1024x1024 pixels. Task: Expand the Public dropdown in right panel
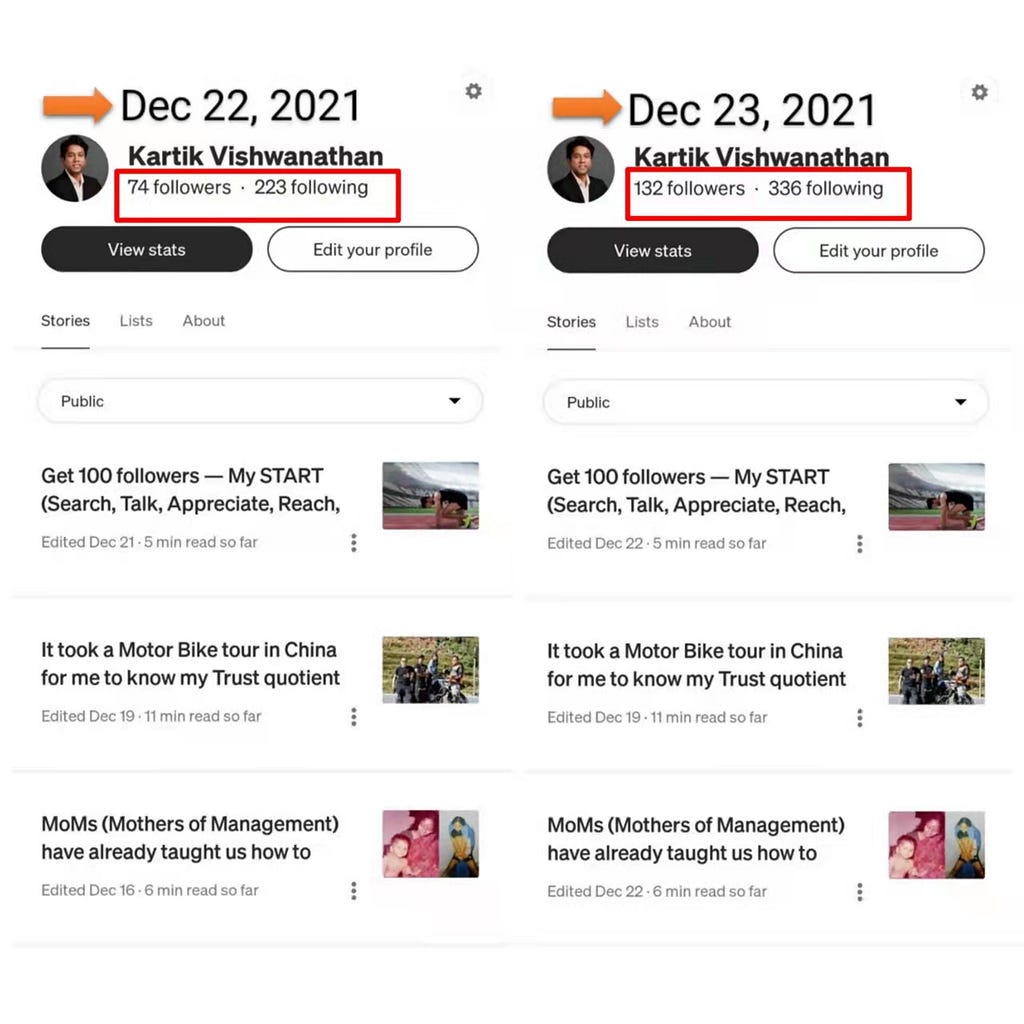(x=766, y=402)
